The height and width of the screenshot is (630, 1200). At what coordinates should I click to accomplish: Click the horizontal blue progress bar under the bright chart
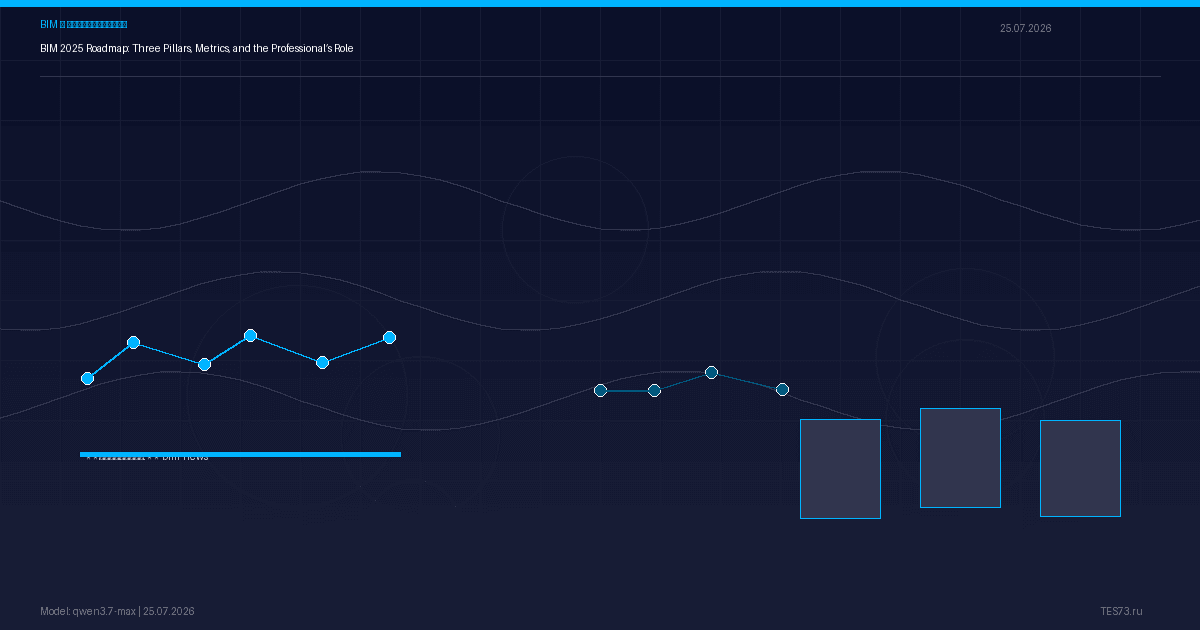click(240, 454)
